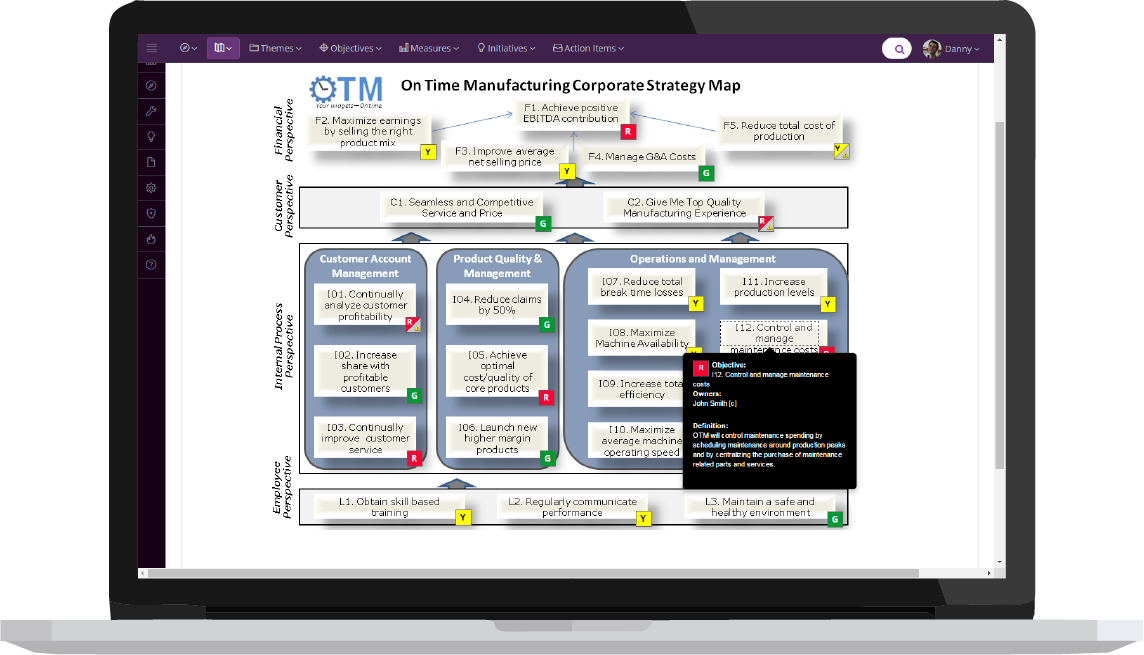Open F4 Manage G&A Costs objective
The image size is (1144, 655).
click(x=642, y=156)
